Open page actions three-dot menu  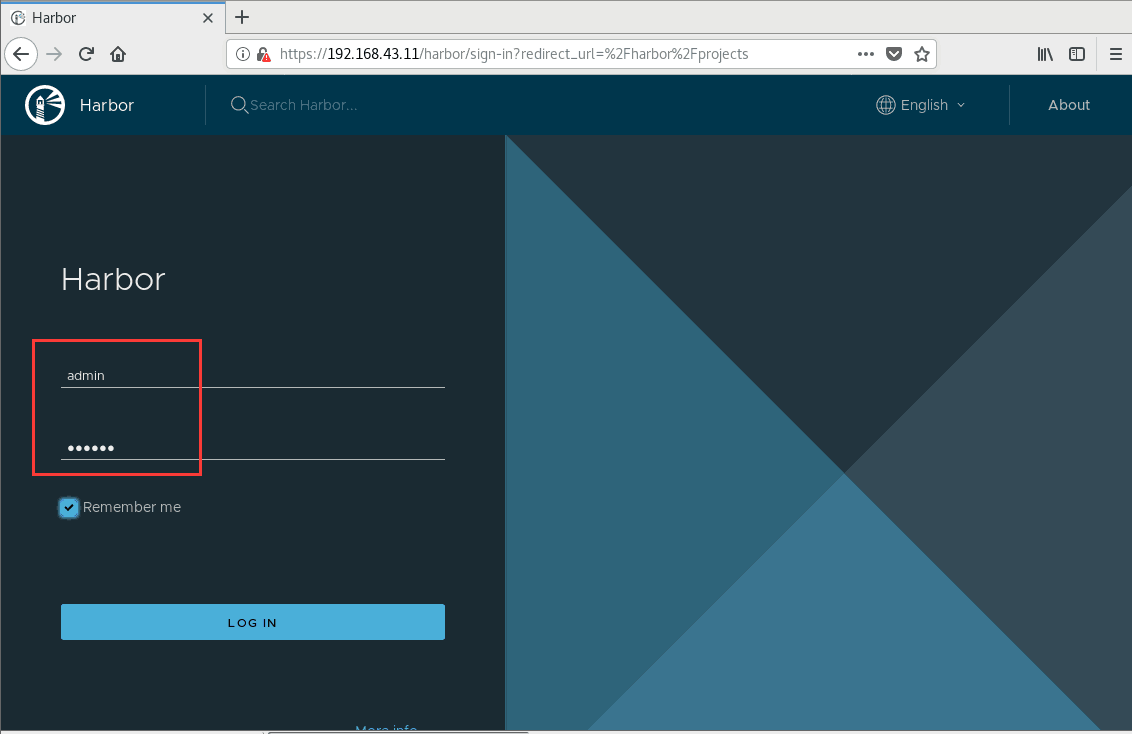click(866, 54)
